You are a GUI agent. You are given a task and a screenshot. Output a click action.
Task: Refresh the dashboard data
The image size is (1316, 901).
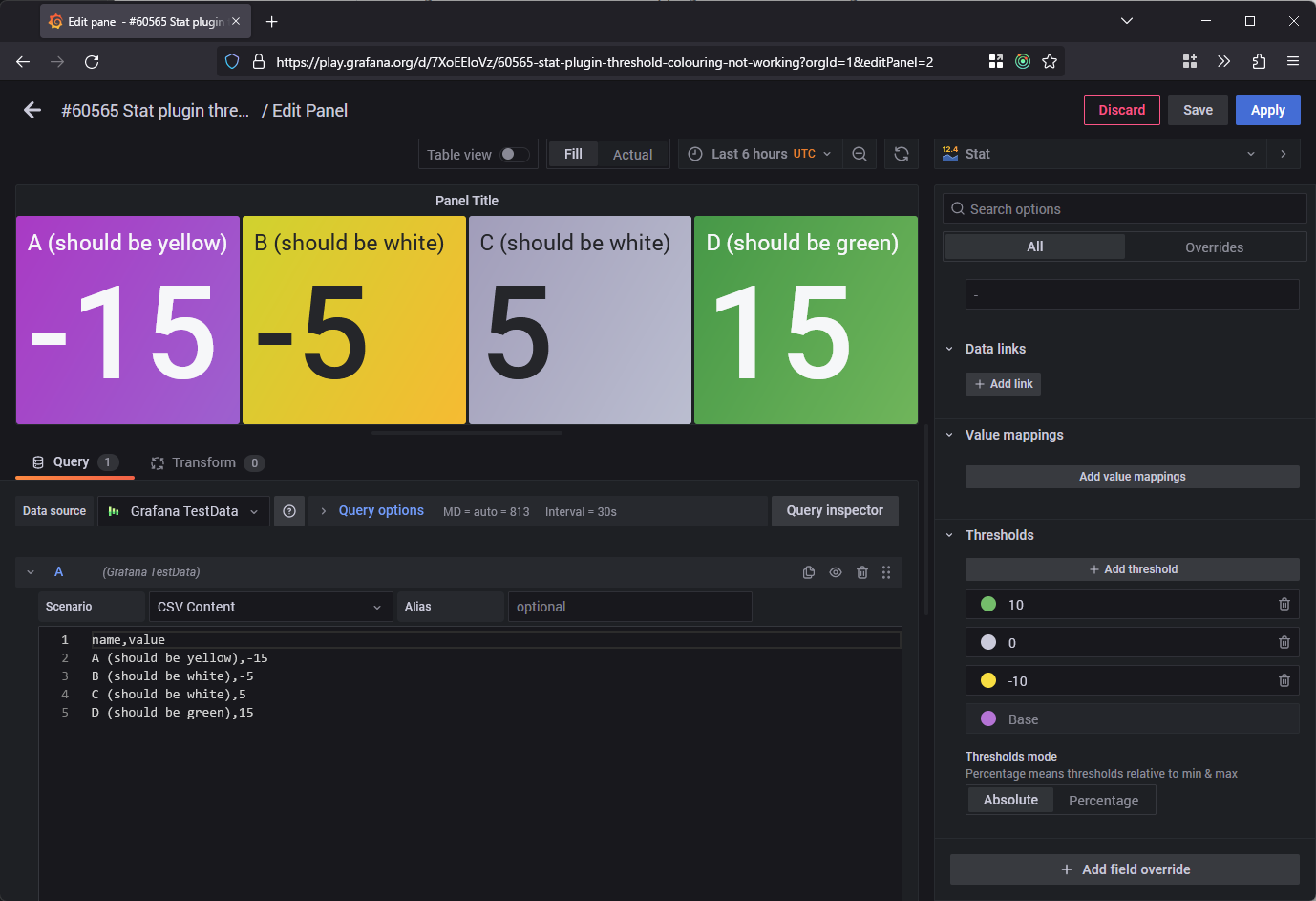902,154
